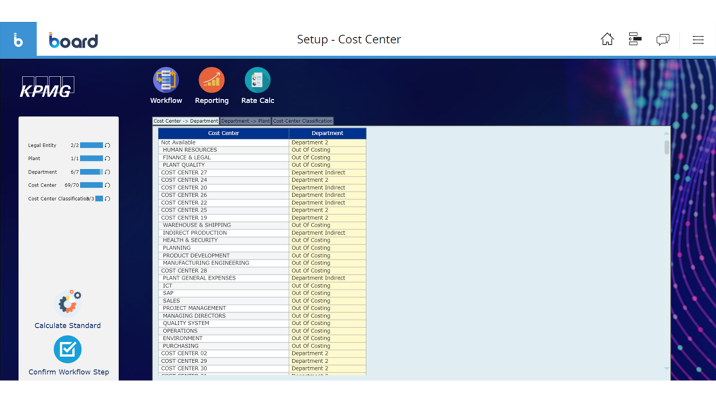Click the table vertical scrollbar
The image size is (716, 403).
(x=667, y=148)
